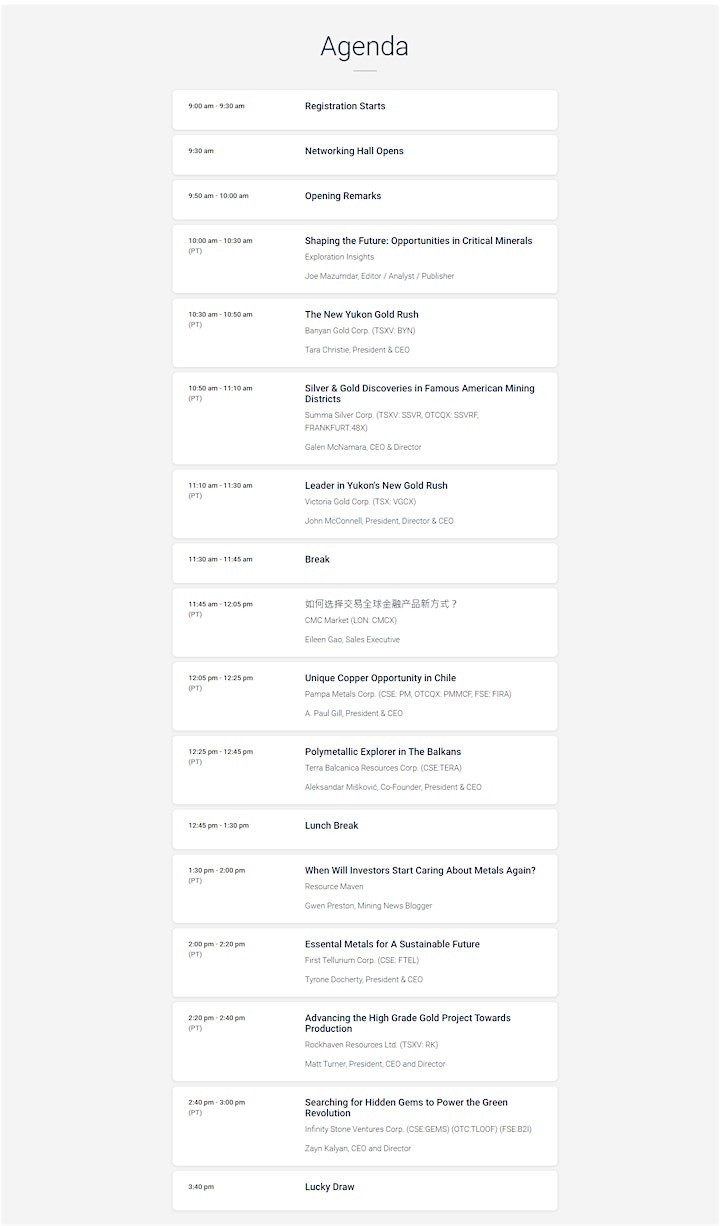Screen dimensions: 720x1226
Task: Click the Lunch Break agenda row
Action: (x=364, y=829)
